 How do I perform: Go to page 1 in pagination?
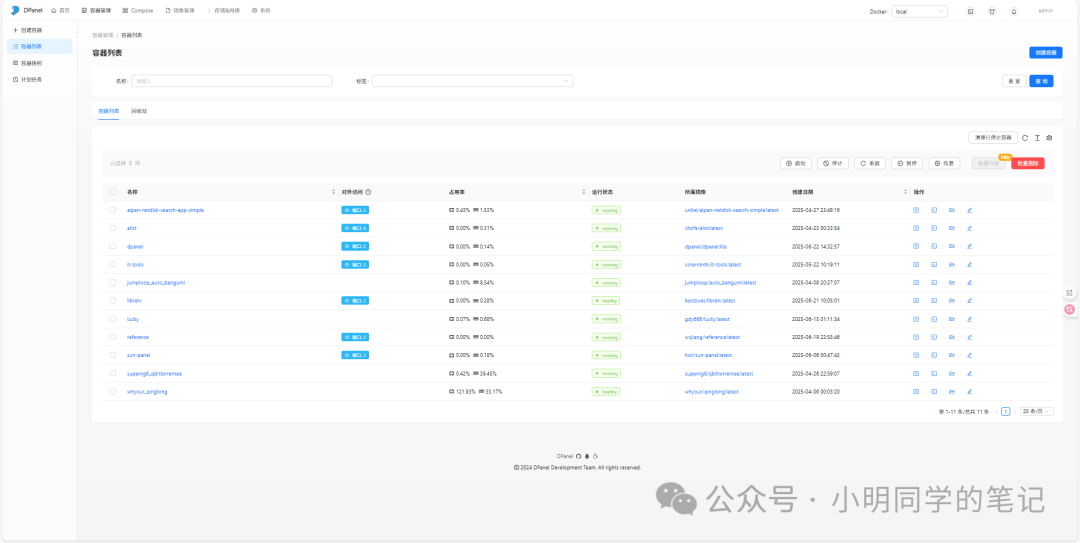click(1006, 411)
